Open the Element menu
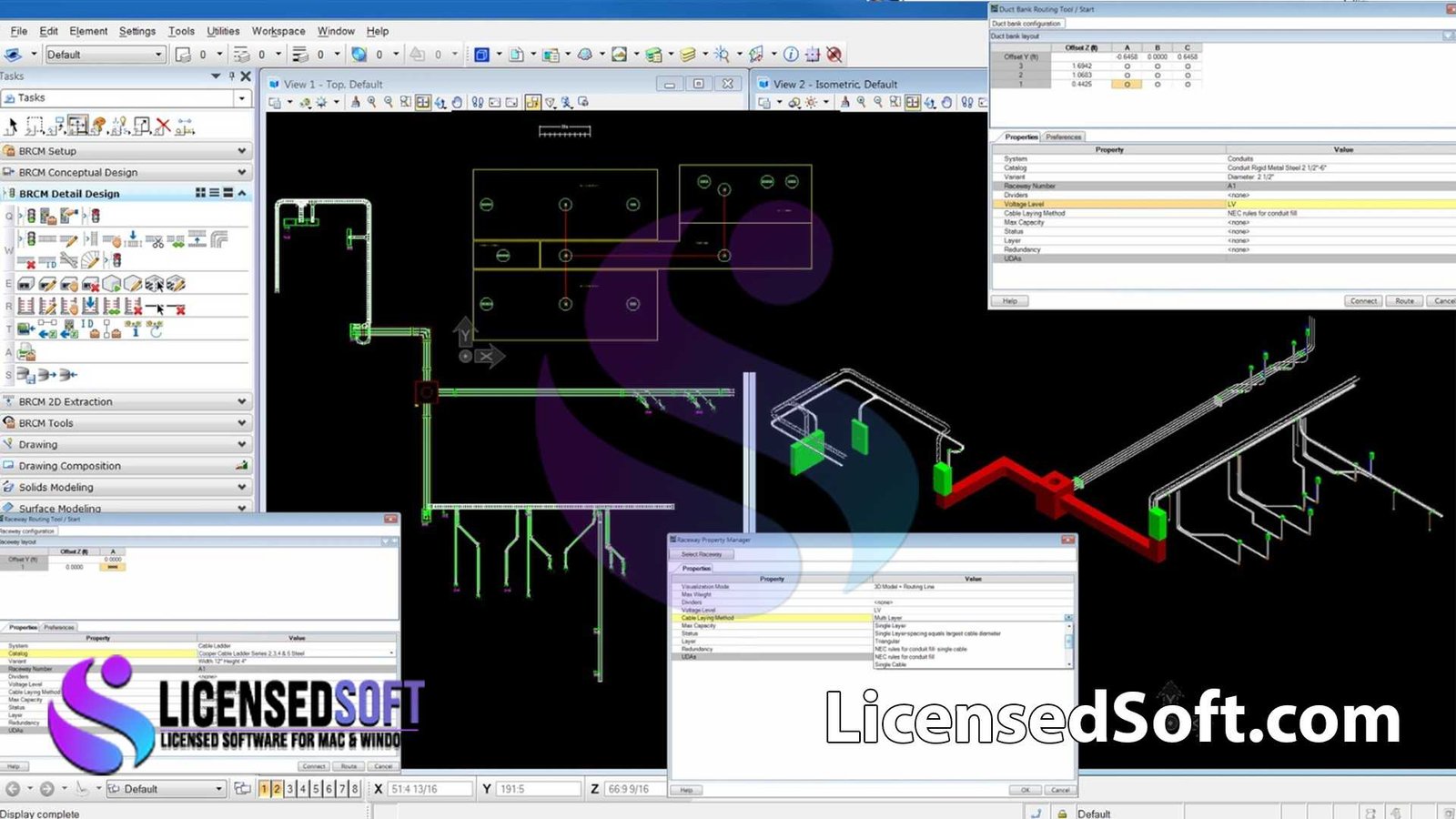The image size is (1456, 819). click(88, 31)
